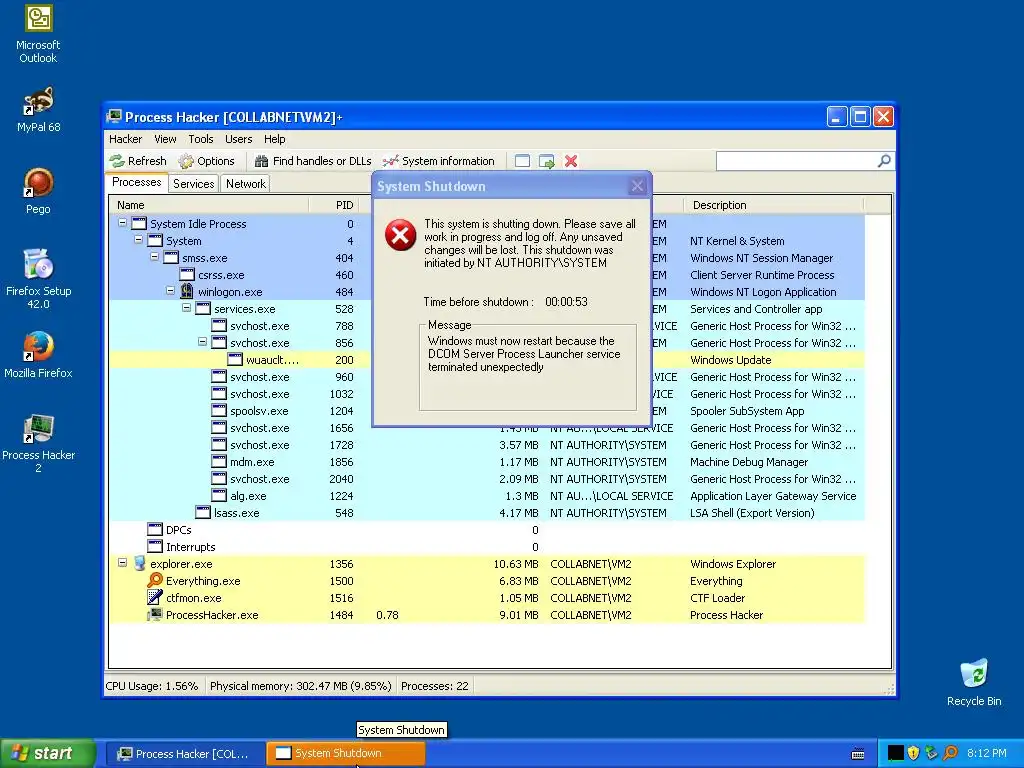Screen dimensions: 1024x768
Task: Sort by the Name column header
Action: click(x=209, y=205)
